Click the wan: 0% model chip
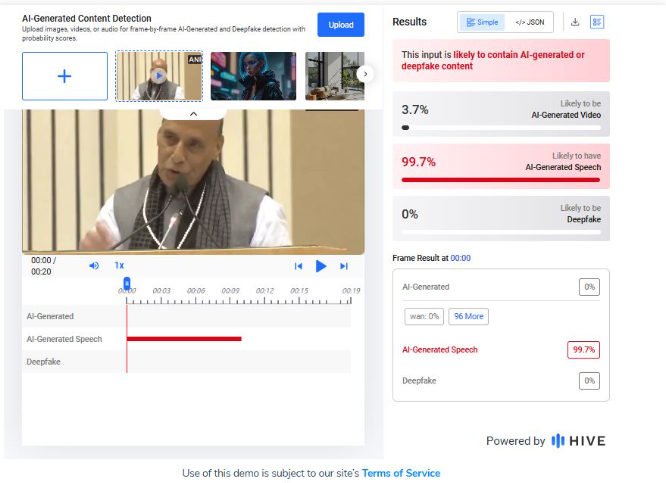Viewport: 666px width, 483px height. [x=424, y=316]
